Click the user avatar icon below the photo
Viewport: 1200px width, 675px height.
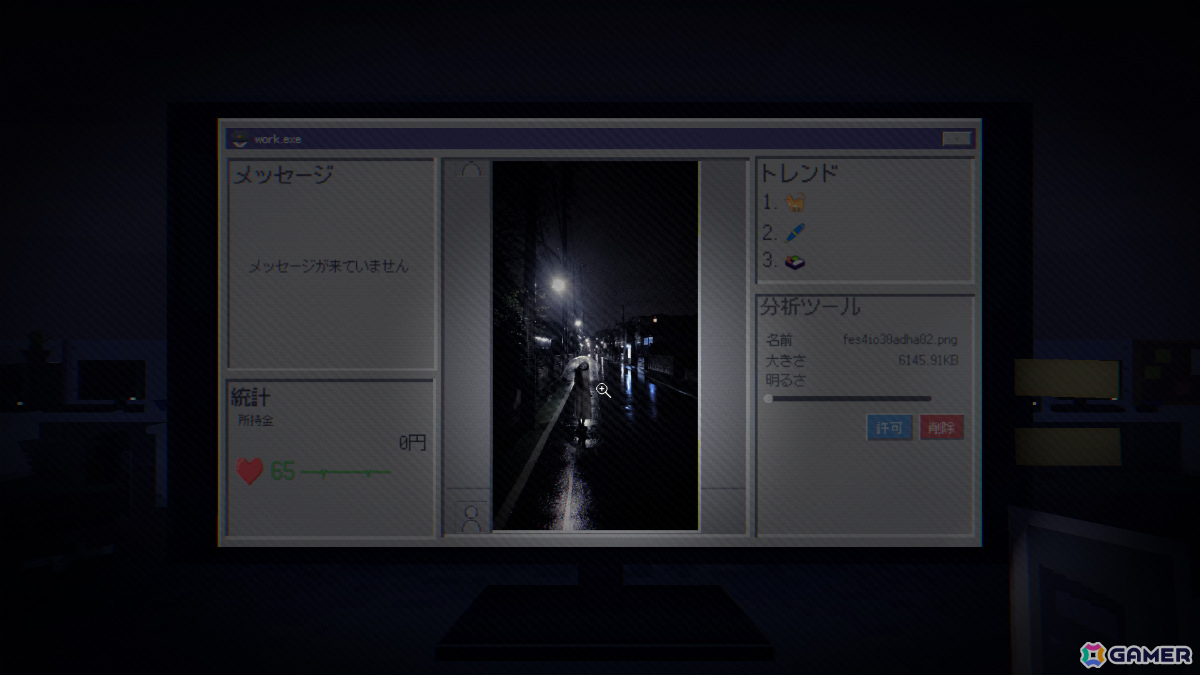pyautogui.click(x=471, y=517)
